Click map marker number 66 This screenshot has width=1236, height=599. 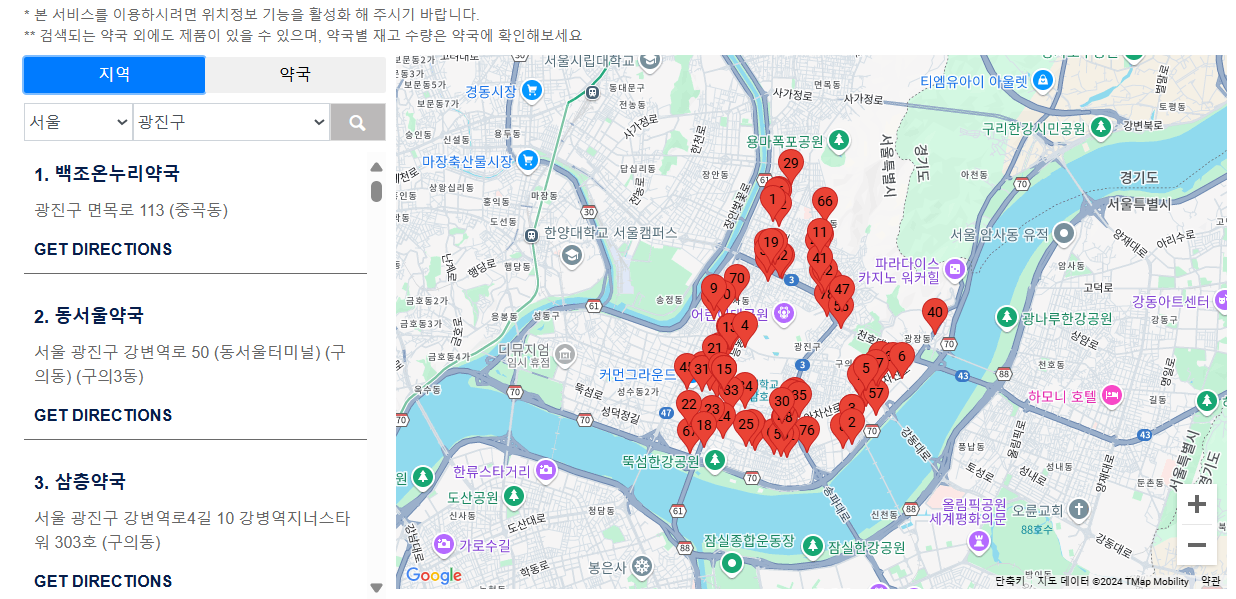click(x=824, y=204)
